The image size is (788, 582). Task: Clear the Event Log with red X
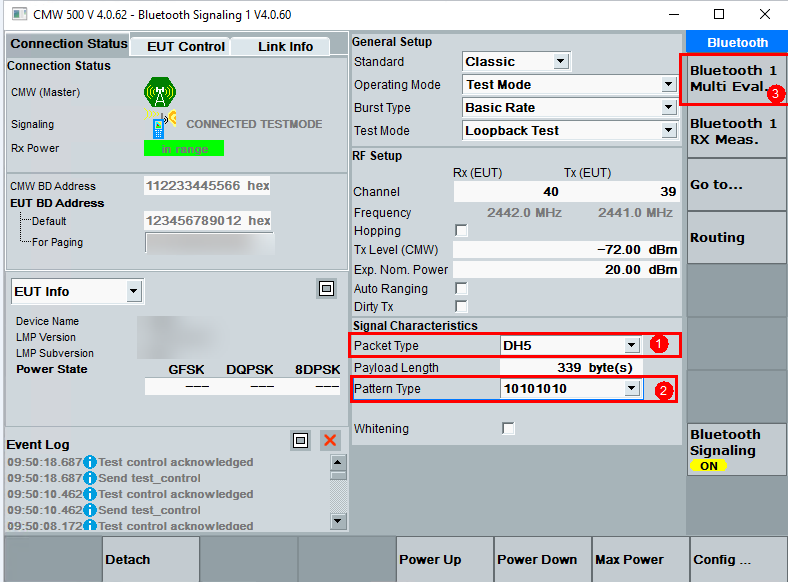tap(330, 441)
